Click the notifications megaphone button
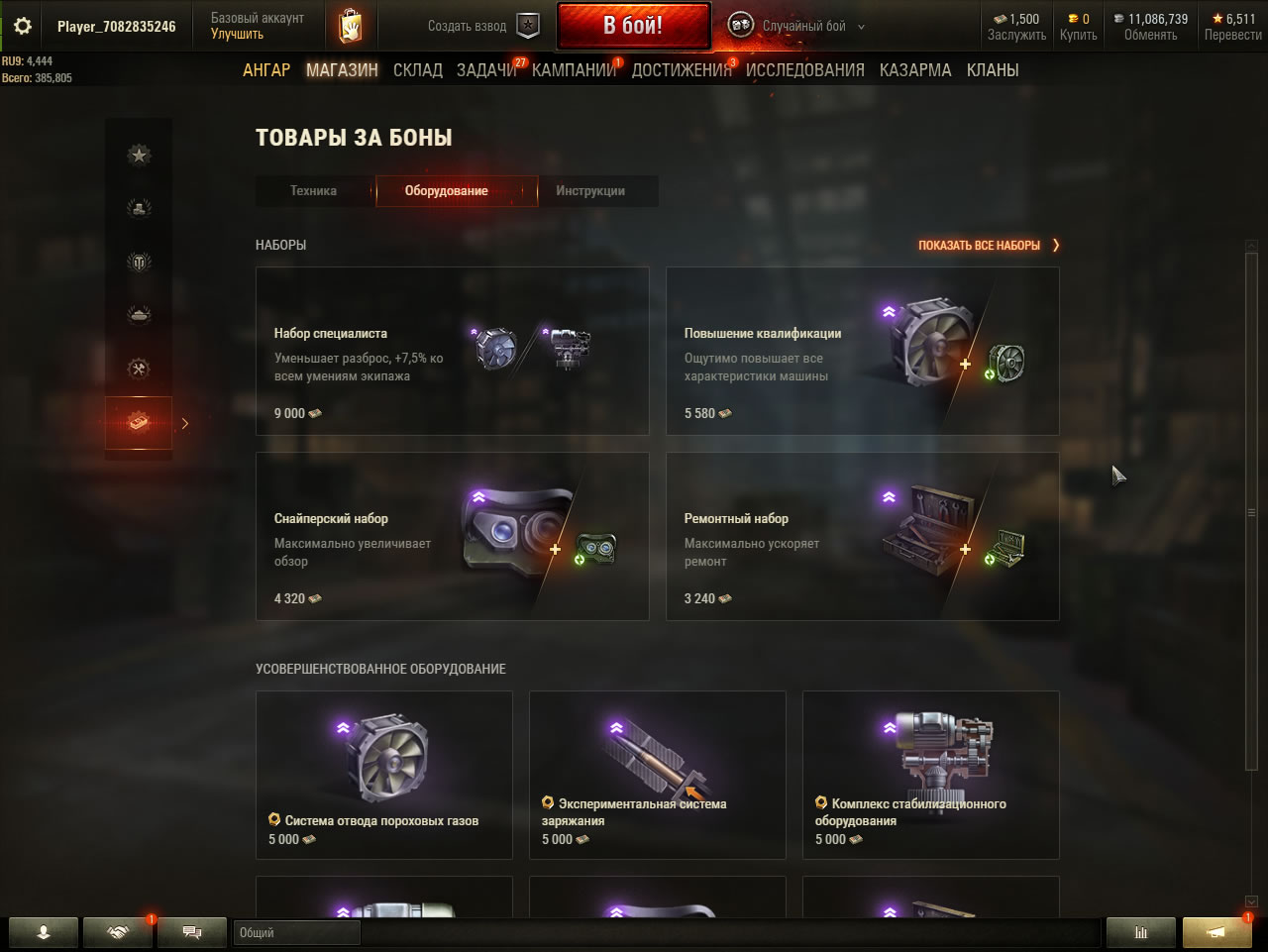 tap(1217, 932)
